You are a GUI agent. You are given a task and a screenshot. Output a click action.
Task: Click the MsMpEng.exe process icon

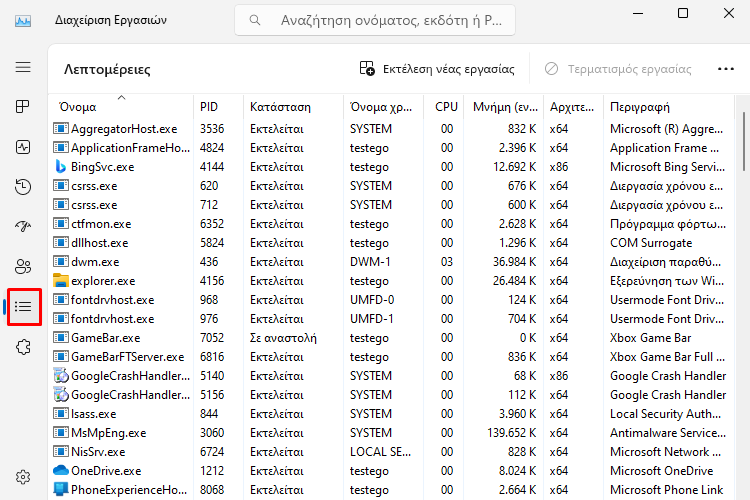point(61,433)
